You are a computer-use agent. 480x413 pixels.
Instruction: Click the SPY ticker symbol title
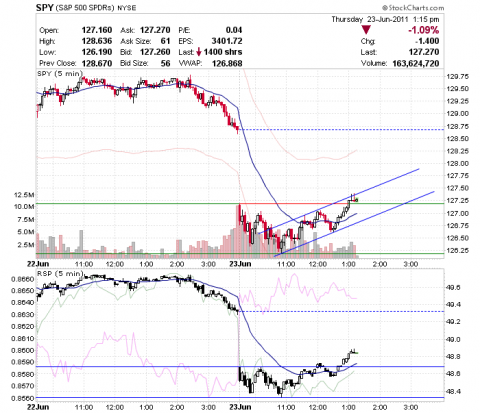(x=45, y=7)
